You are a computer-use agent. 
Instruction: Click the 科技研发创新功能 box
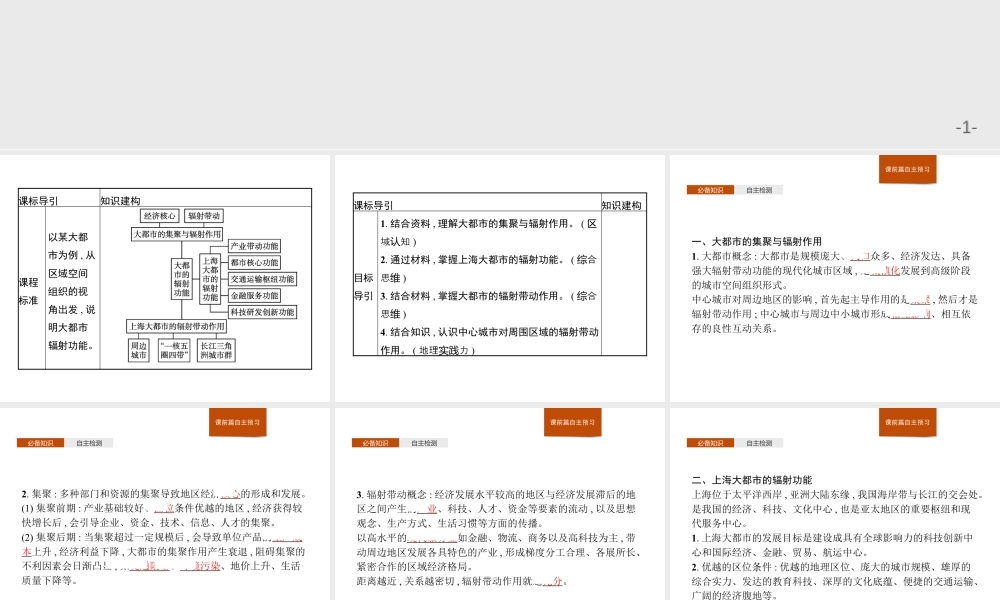pyautogui.click(x=263, y=313)
